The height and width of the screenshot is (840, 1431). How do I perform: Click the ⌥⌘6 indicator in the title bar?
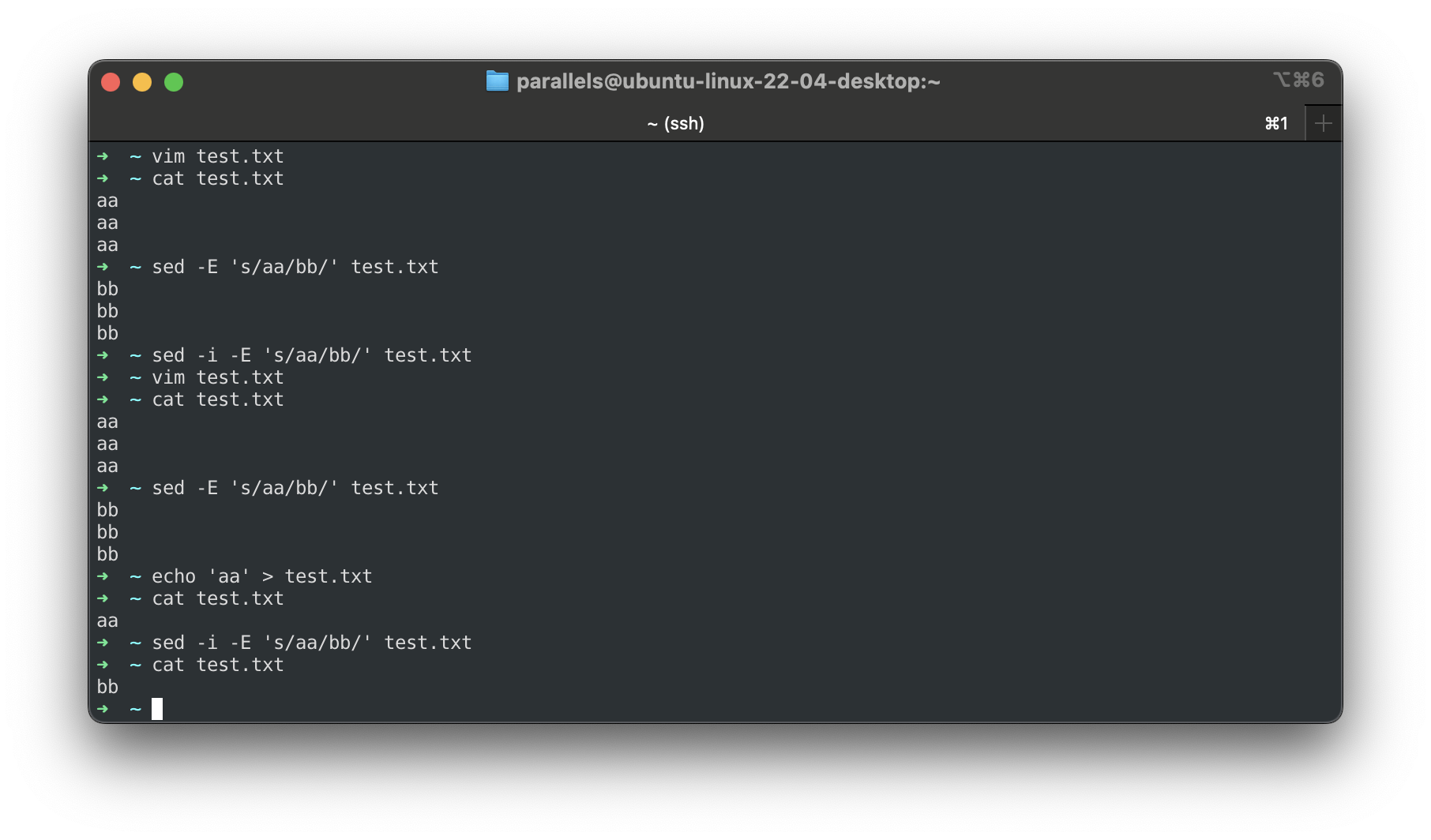(x=1300, y=79)
